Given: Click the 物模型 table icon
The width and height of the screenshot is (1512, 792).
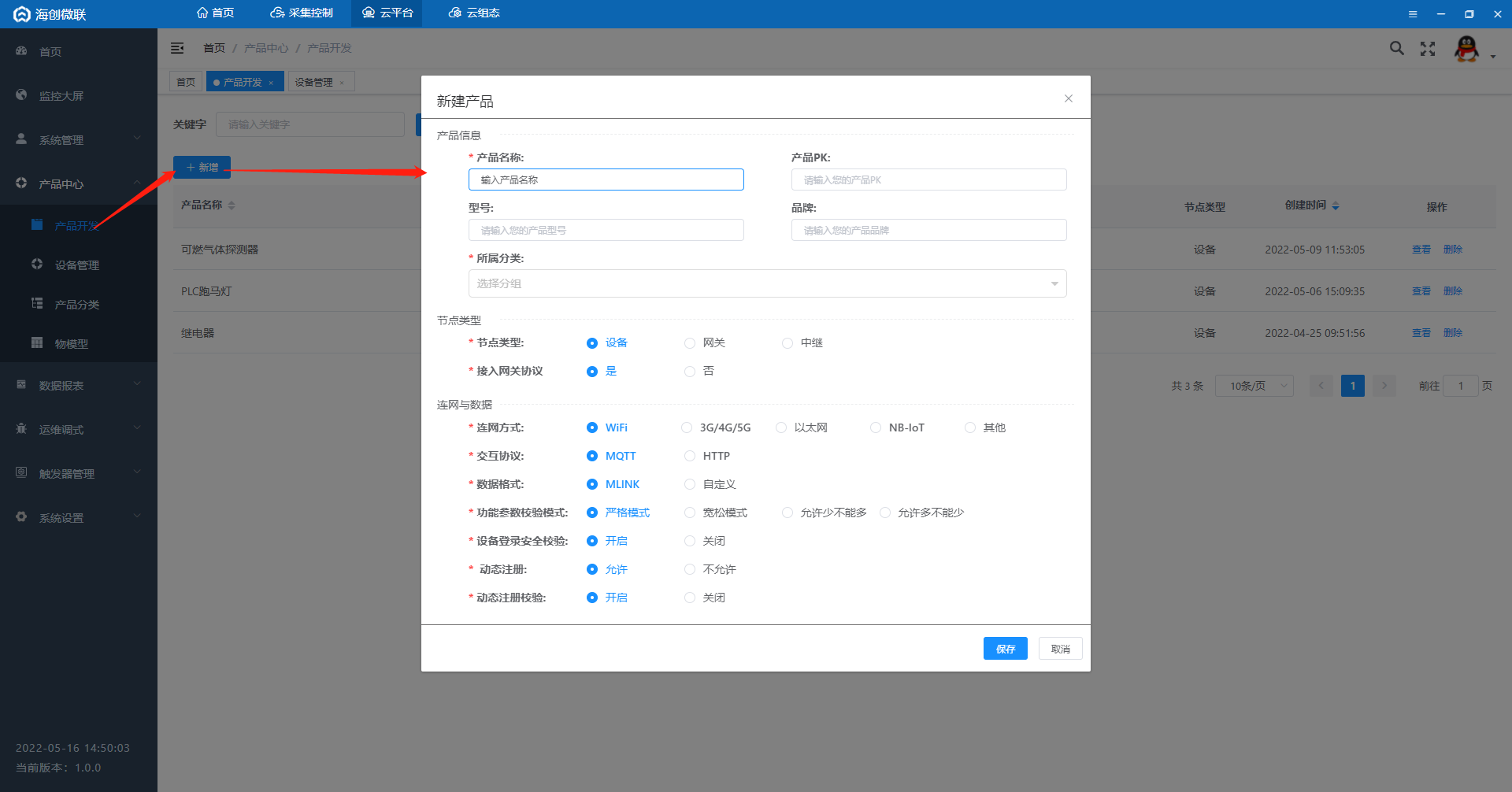Looking at the screenshot, I should click(37, 343).
